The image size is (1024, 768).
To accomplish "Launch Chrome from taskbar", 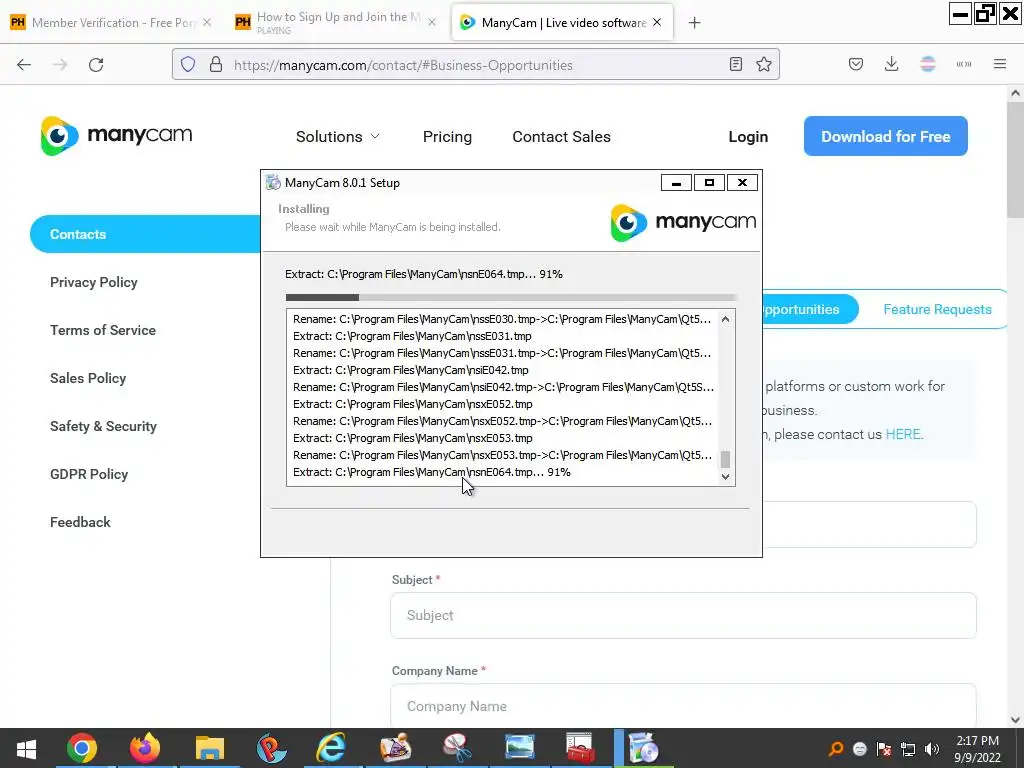I will tap(82, 748).
